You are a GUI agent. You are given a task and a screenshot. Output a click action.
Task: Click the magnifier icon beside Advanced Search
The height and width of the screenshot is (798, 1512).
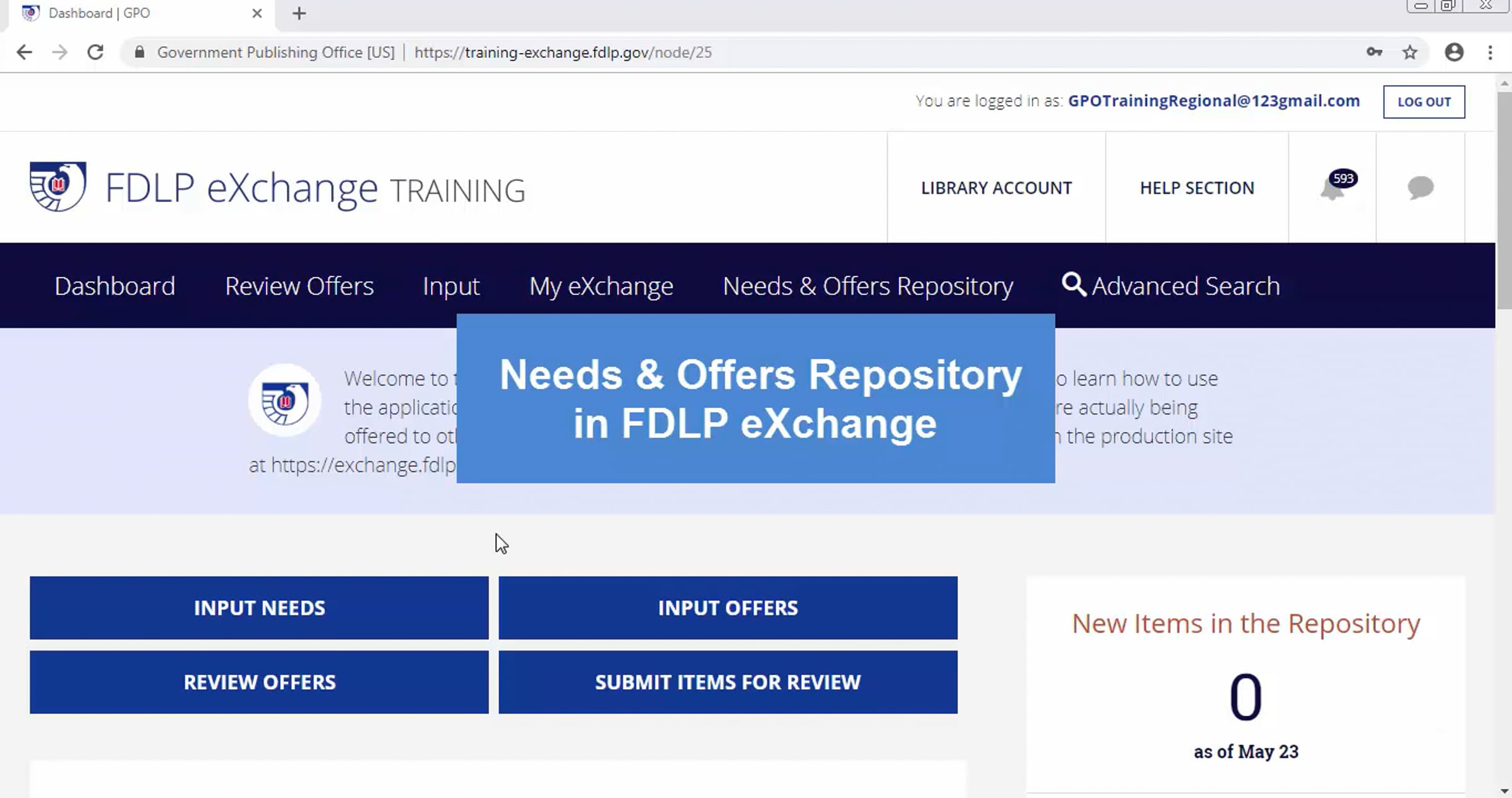[x=1074, y=284]
